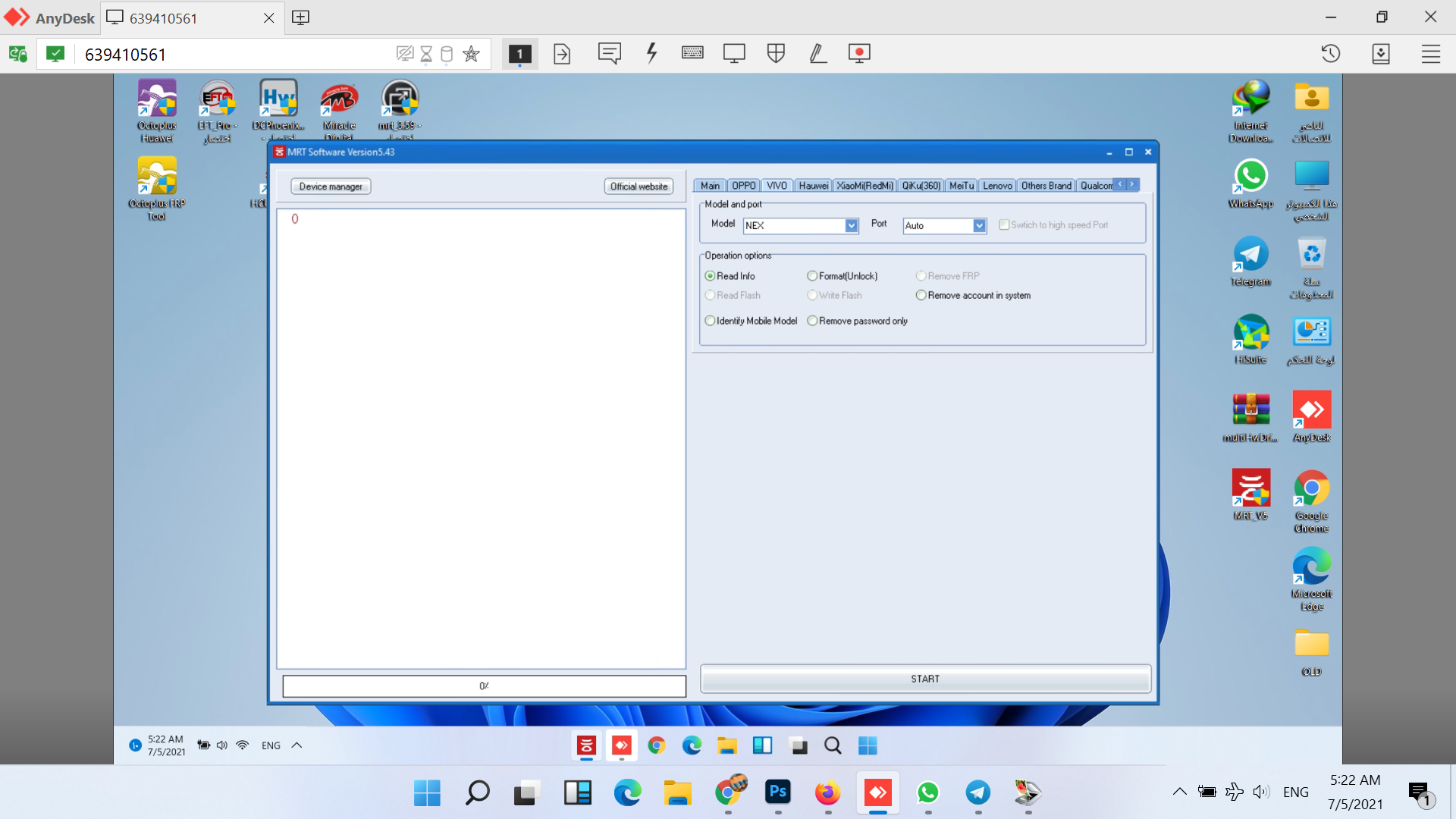Open the AnyDesk hamburger menu
This screenshot has width=1456, height=819.
tap(1431, 54)
